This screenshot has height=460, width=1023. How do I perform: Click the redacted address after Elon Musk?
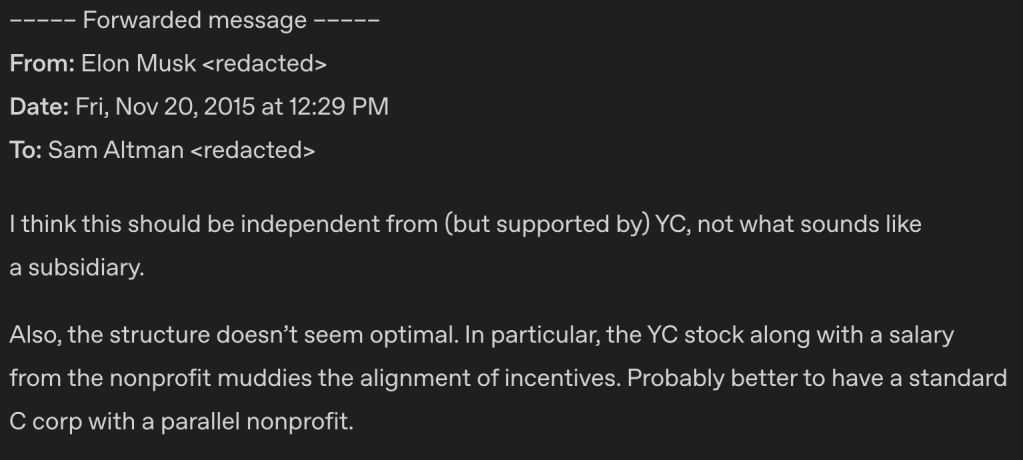(265, 64)
